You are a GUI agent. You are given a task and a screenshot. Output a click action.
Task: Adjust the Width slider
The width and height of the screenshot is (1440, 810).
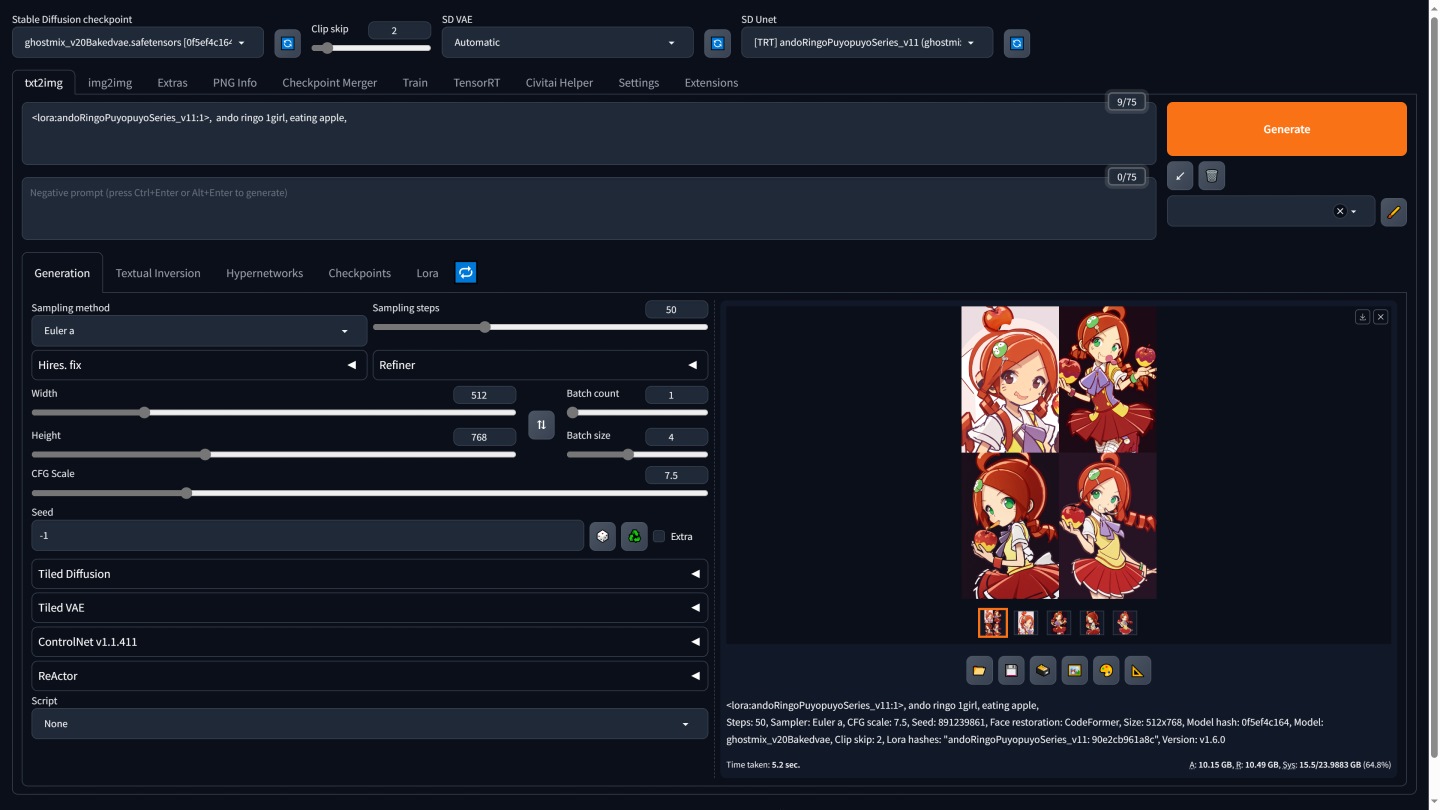pos(274,412)
